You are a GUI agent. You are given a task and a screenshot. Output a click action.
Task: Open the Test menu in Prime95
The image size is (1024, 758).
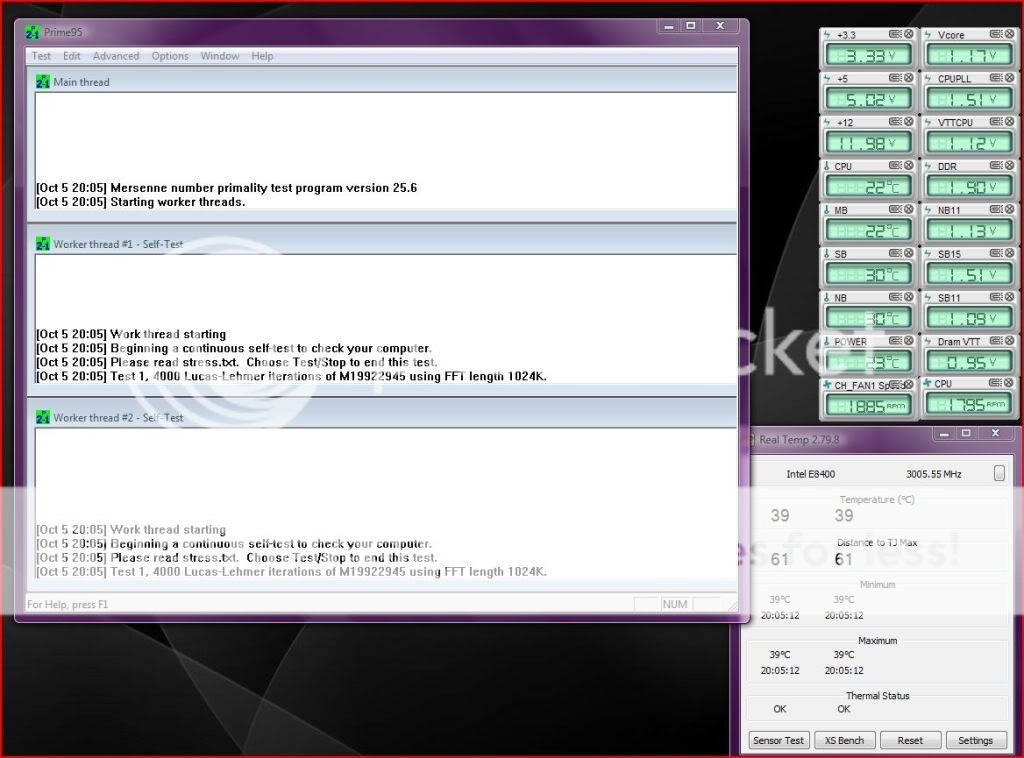41,56
